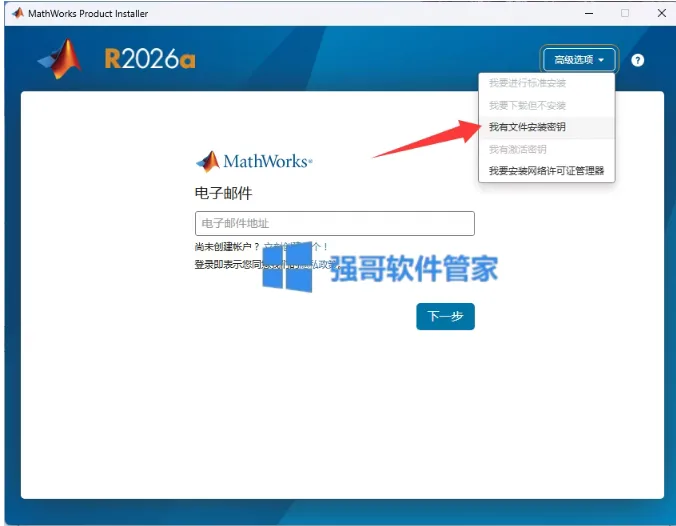Click the MathWorks Product Installer title text
This screenshot has width=676, height=526.
pyautogui.click(x=88, y=14)
